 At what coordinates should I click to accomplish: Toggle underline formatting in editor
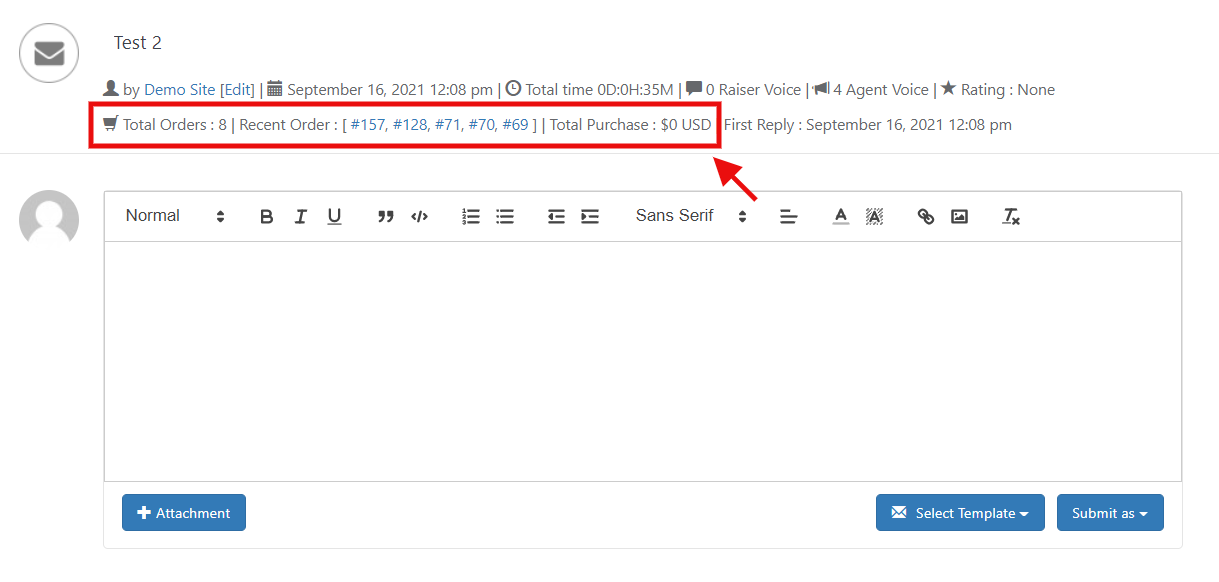pyautogui.click(x=334, y=216)
